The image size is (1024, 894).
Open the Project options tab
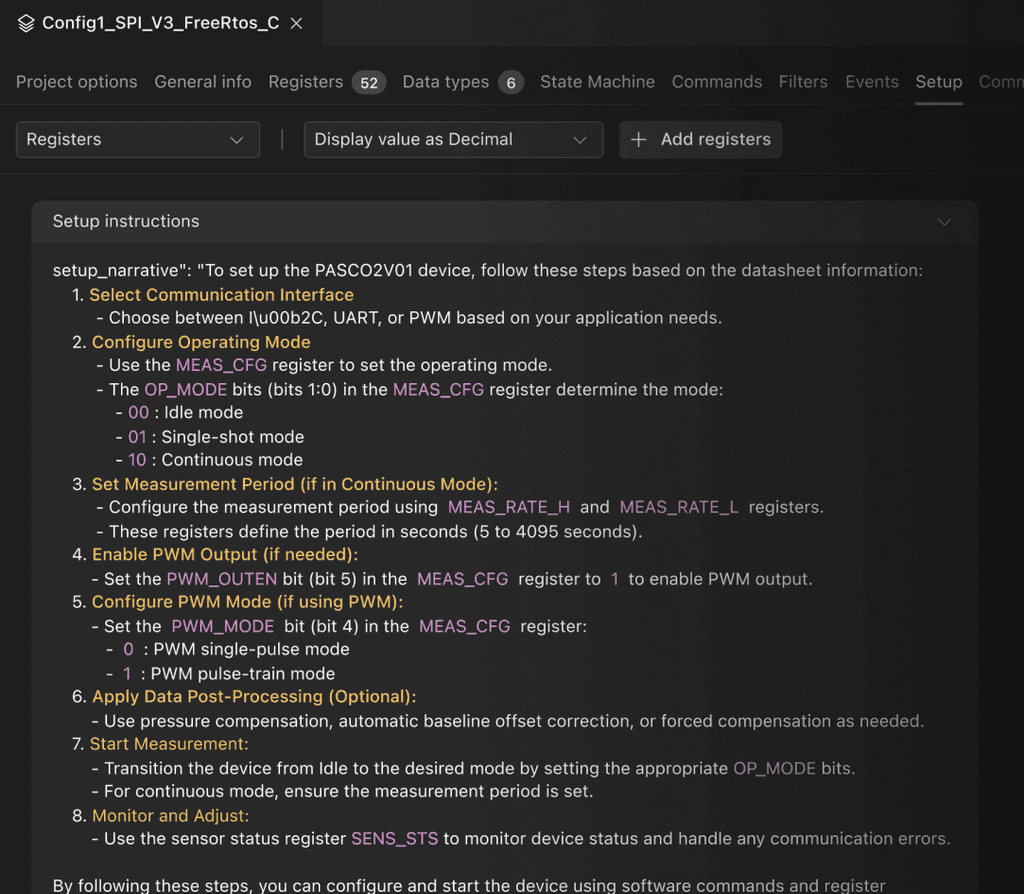coord(76,82)
